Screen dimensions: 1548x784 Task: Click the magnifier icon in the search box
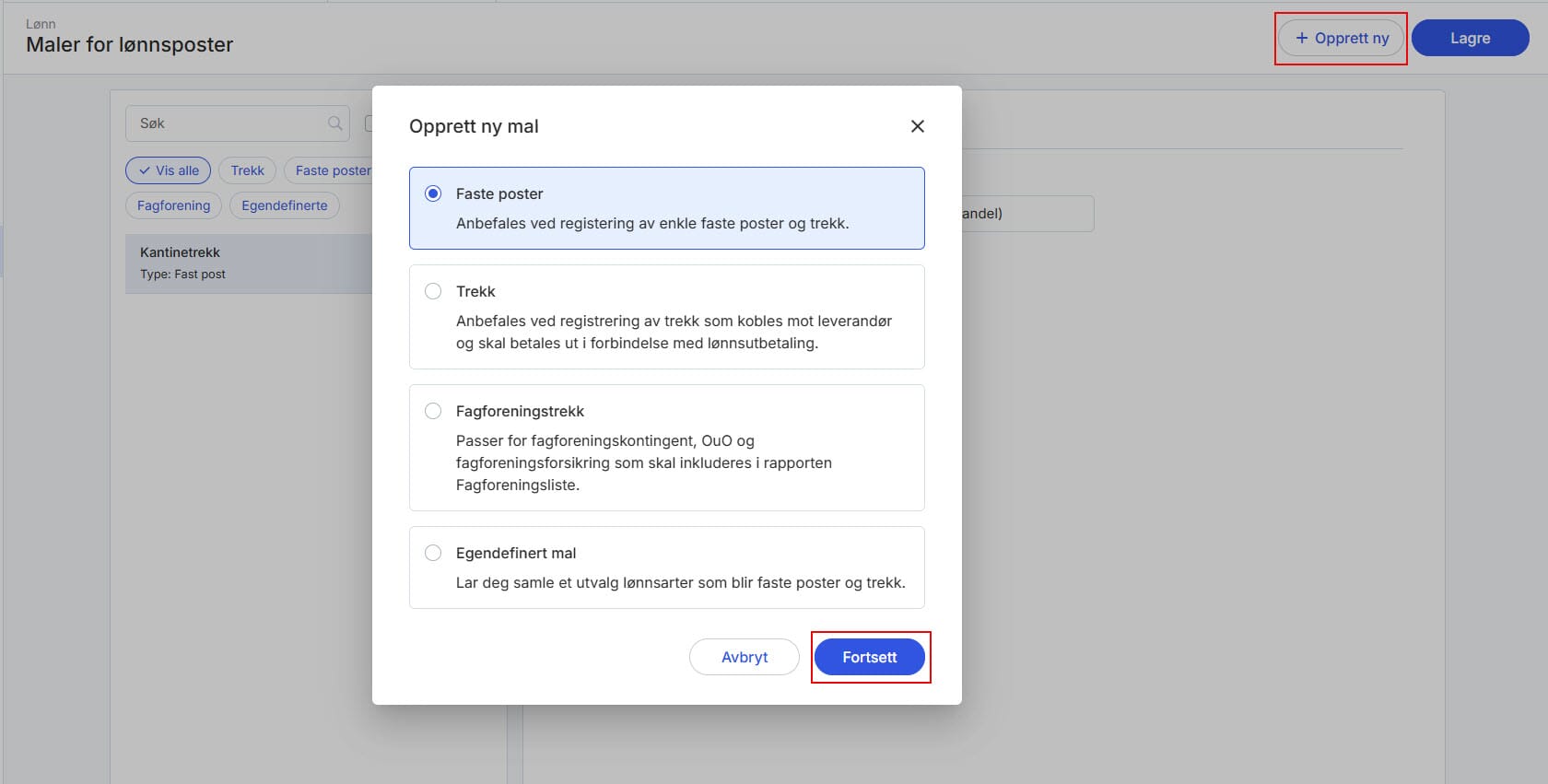[334, 123]
